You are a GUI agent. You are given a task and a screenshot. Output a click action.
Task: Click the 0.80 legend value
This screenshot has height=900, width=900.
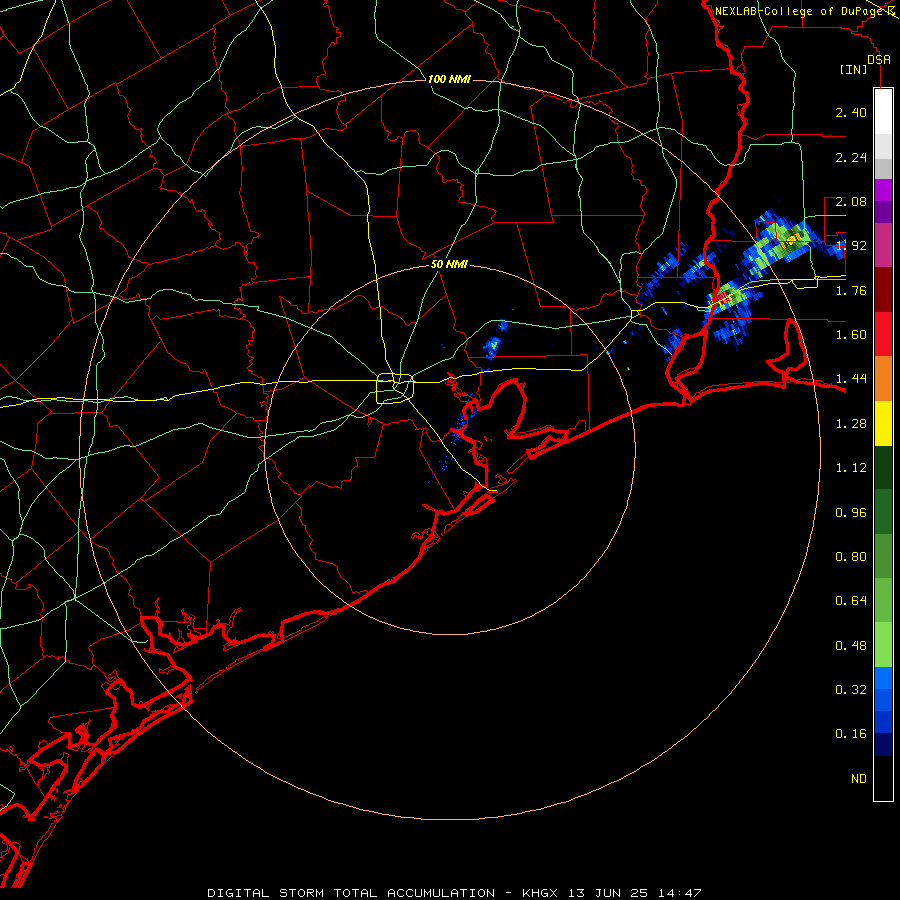[851, 557]
